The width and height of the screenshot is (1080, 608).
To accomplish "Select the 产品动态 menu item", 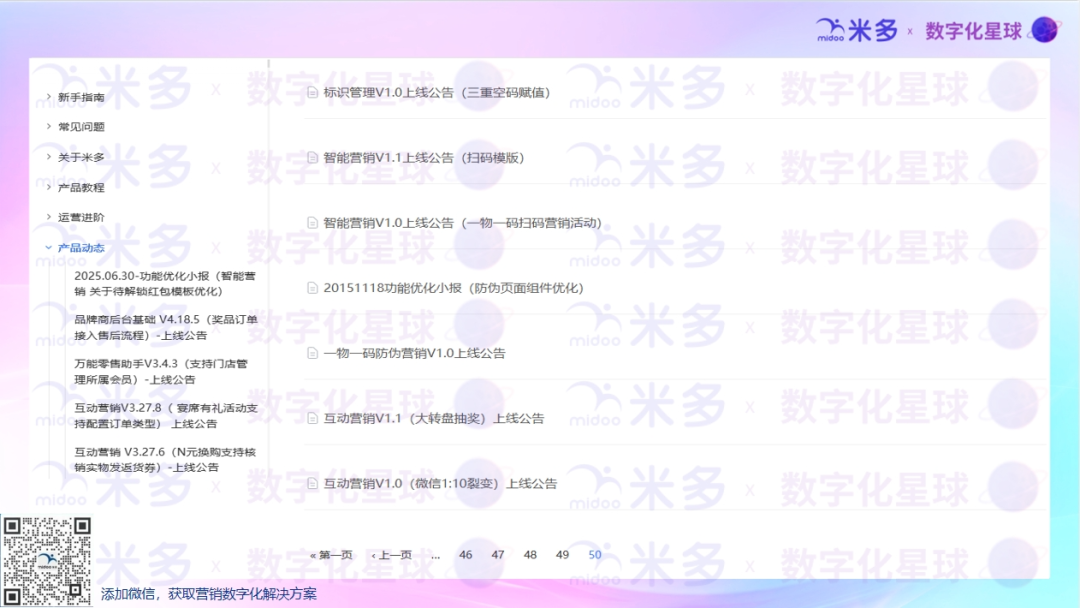I will [x=81, y=248].
